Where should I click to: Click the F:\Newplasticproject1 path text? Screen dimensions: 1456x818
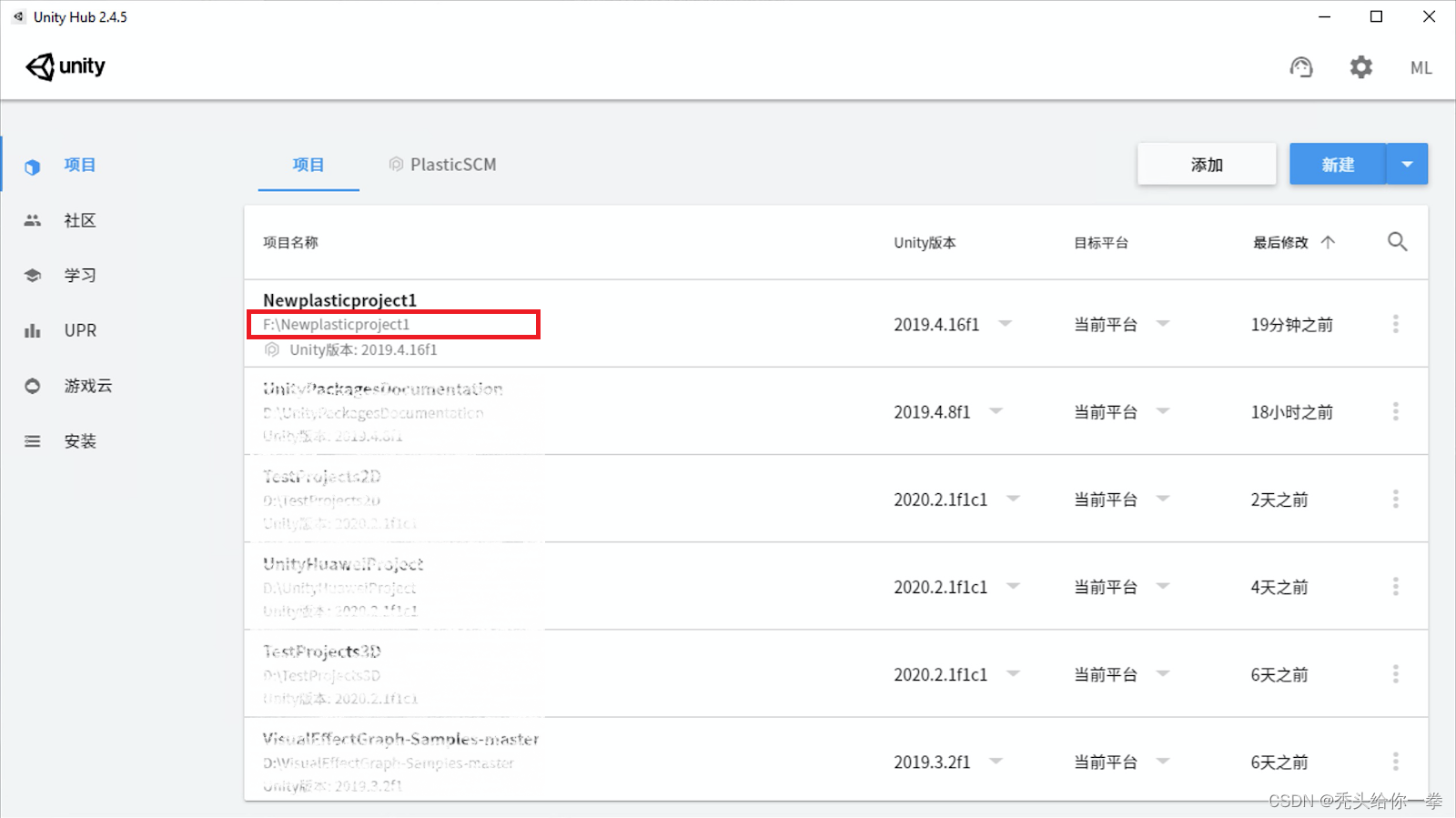337,325
